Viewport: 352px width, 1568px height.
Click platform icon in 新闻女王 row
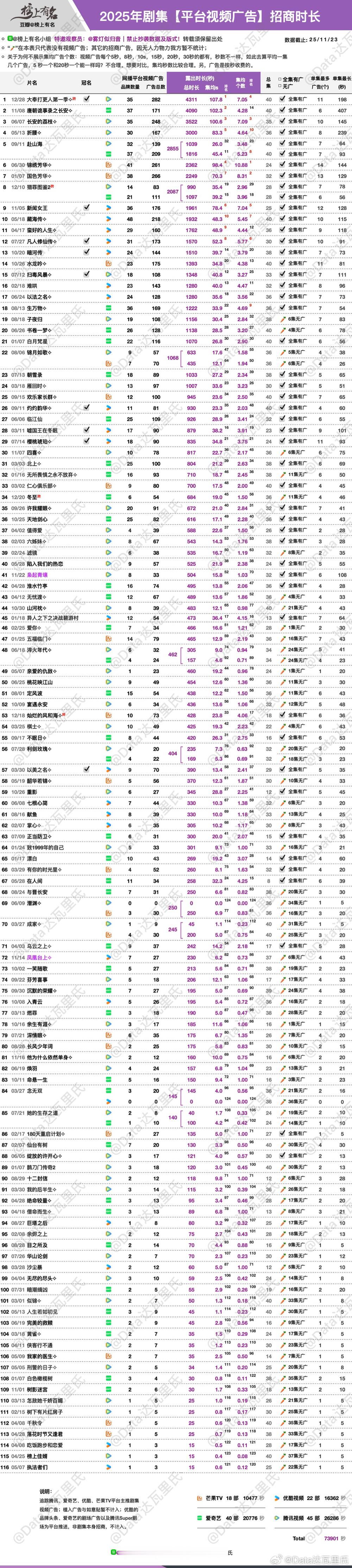coord(109,207)
